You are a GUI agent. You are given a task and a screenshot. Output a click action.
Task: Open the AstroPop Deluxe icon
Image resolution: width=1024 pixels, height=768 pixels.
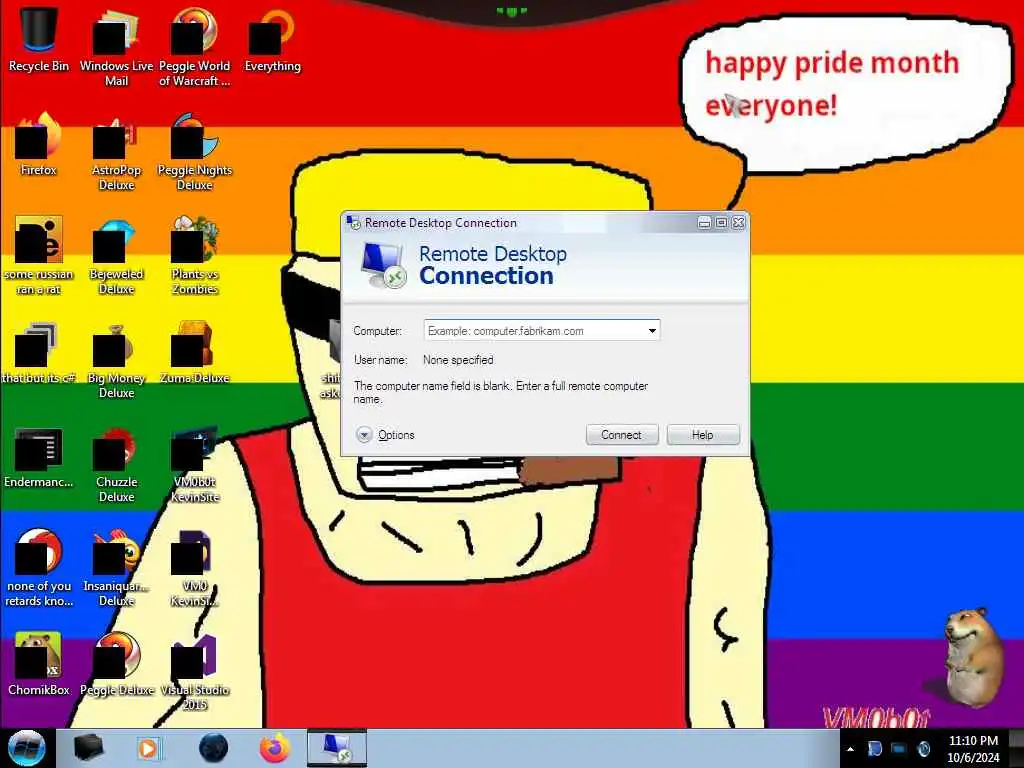[x=116, y=152]
